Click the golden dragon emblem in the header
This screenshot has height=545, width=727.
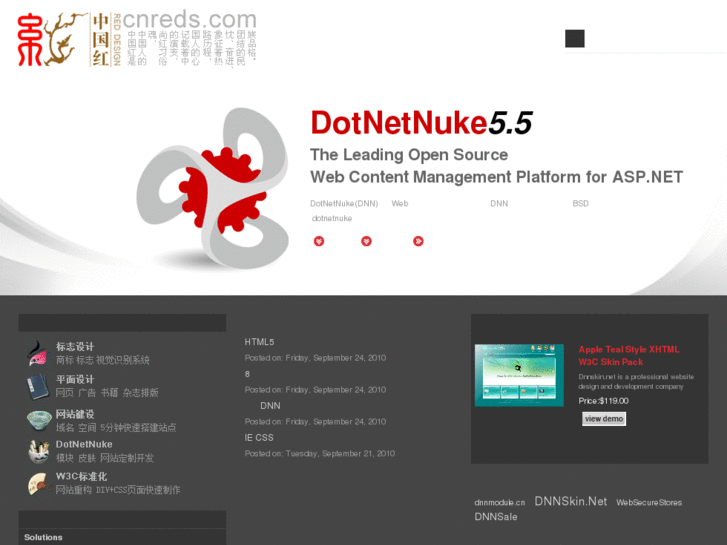(x=64, y=38)
